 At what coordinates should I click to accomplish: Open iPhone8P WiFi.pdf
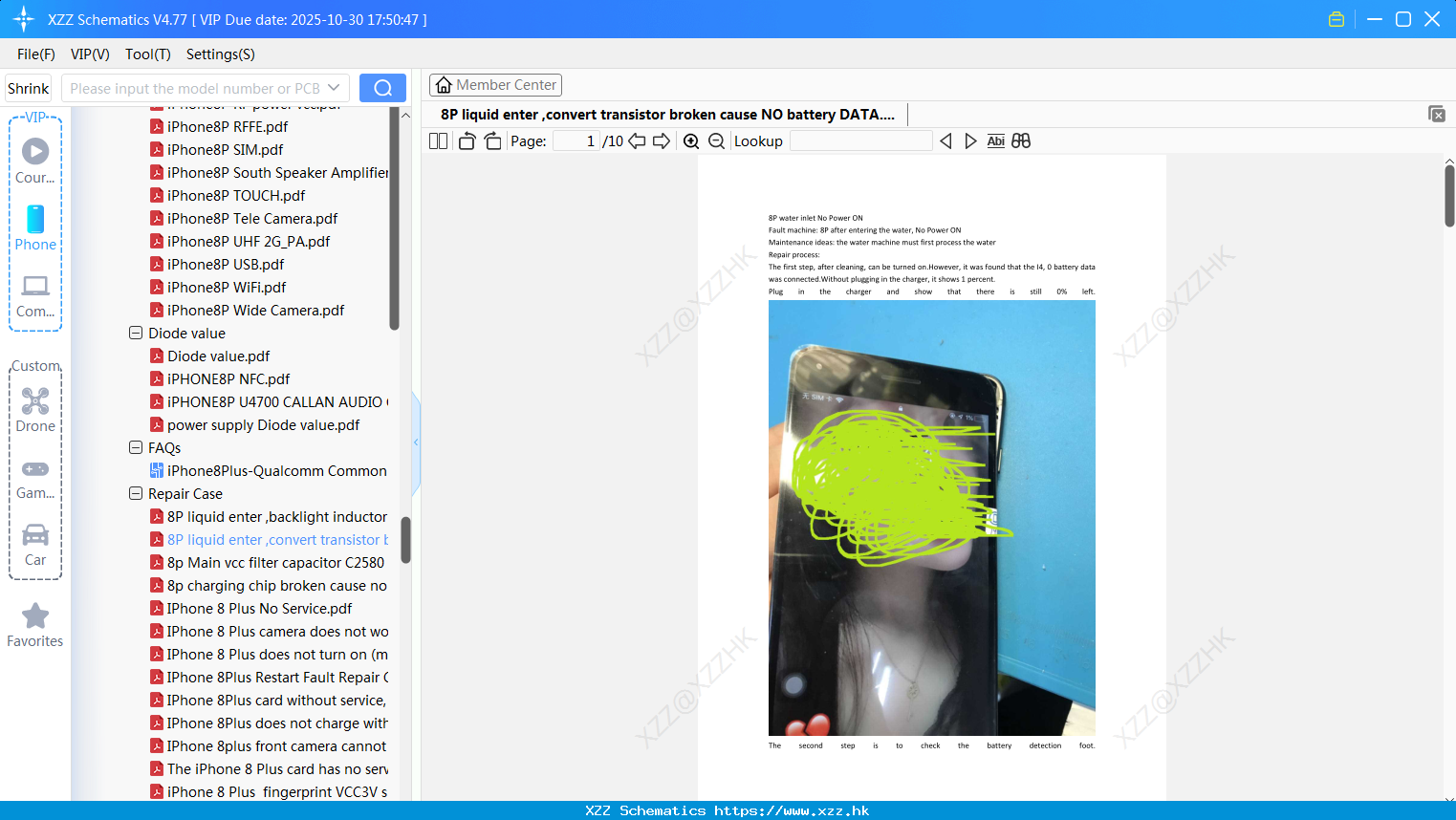pos(227,287)
